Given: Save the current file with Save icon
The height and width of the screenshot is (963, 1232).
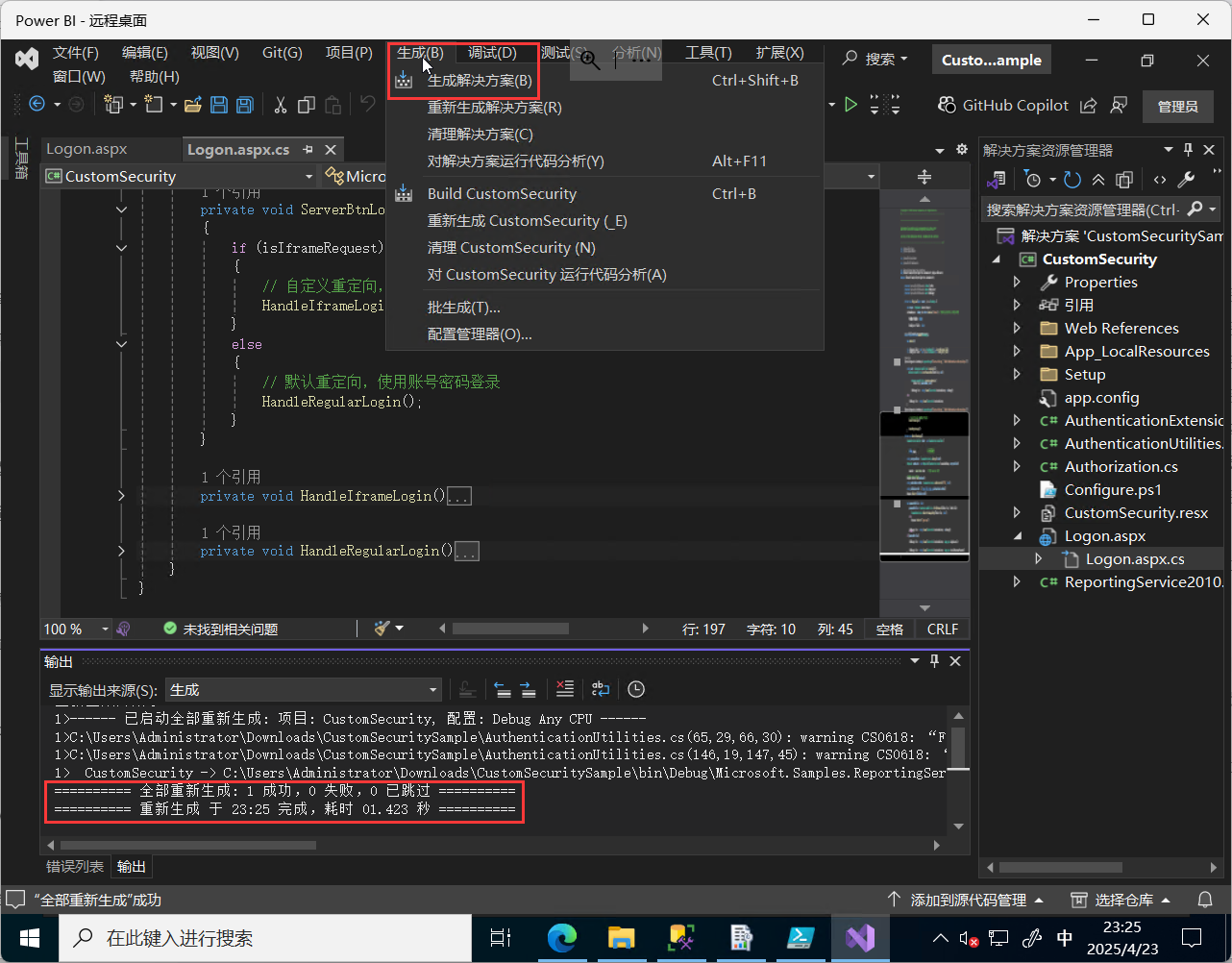Looking at the screenshot, I should [x=218, y=105].
